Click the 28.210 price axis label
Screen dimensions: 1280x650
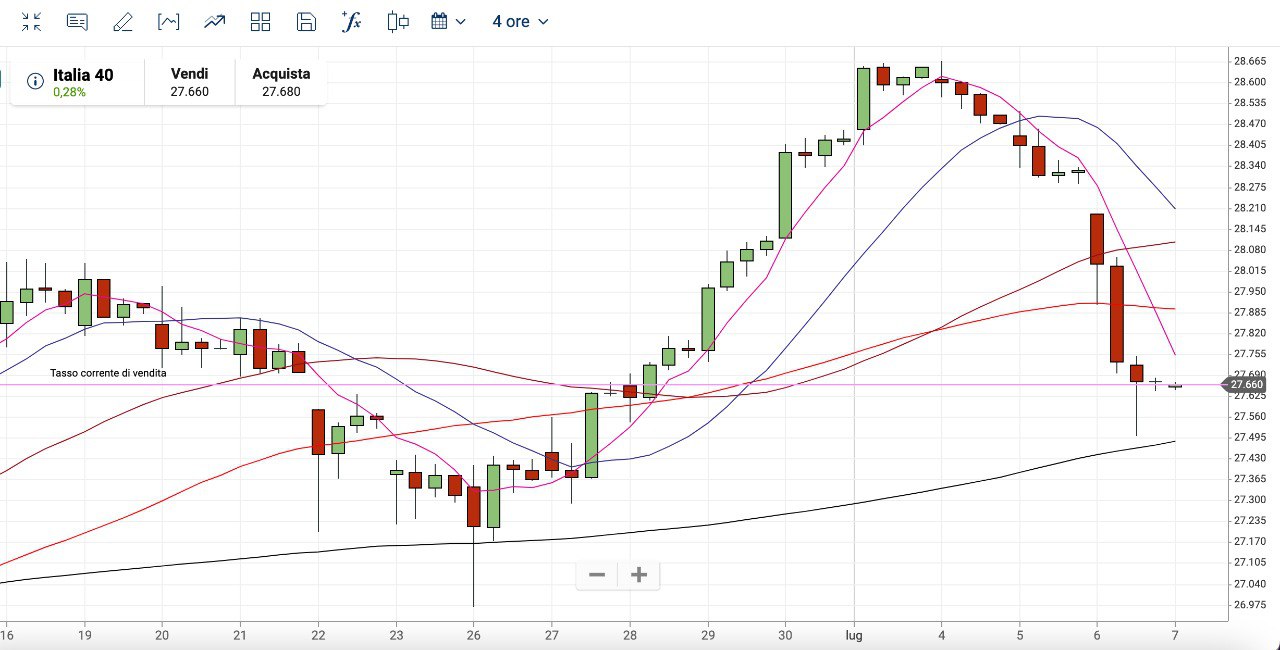click(1250, 208)
